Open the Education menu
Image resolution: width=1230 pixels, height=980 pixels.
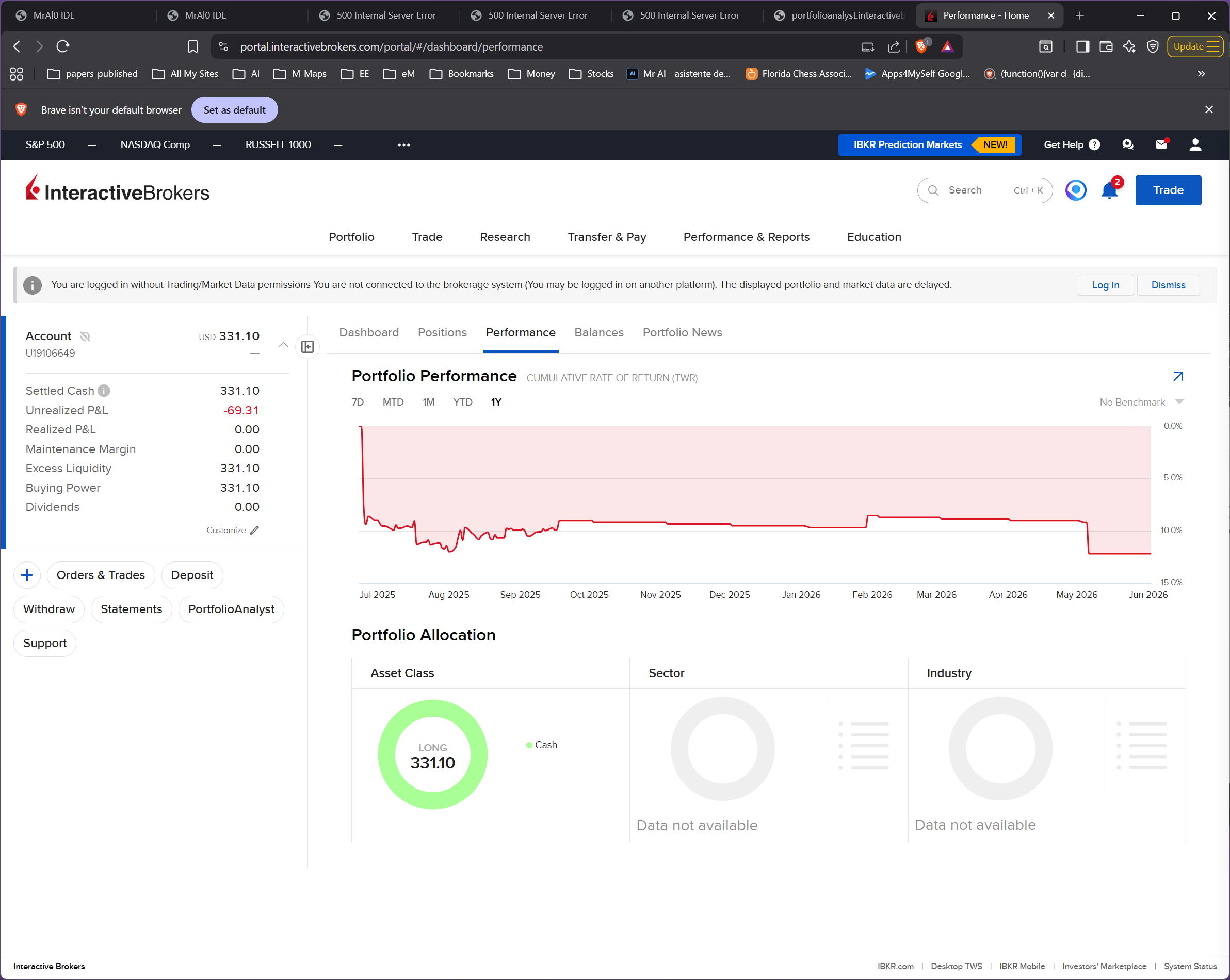pos(874,237)
